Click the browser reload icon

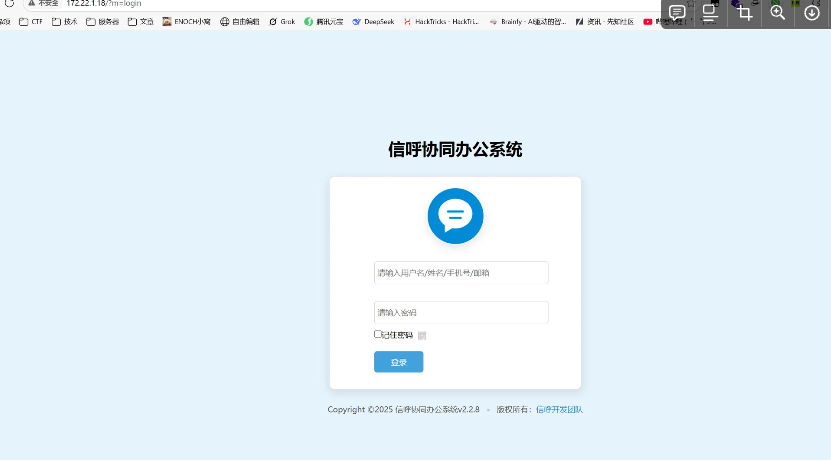[x=9, y=3]
